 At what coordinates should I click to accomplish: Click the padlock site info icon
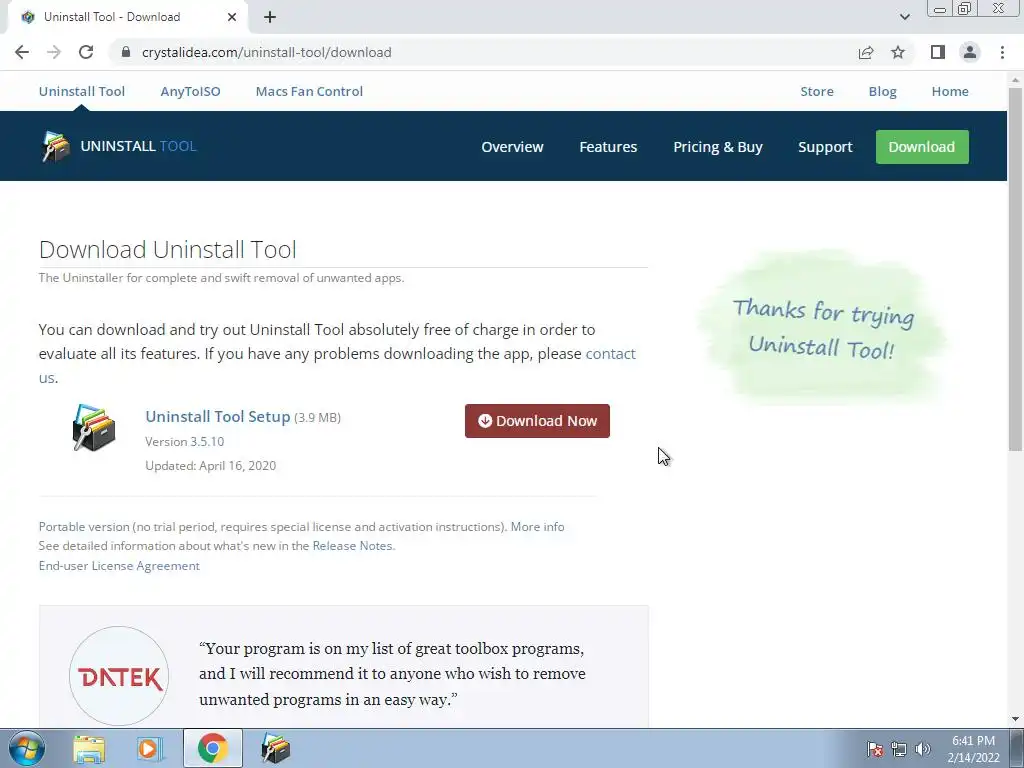126,52
